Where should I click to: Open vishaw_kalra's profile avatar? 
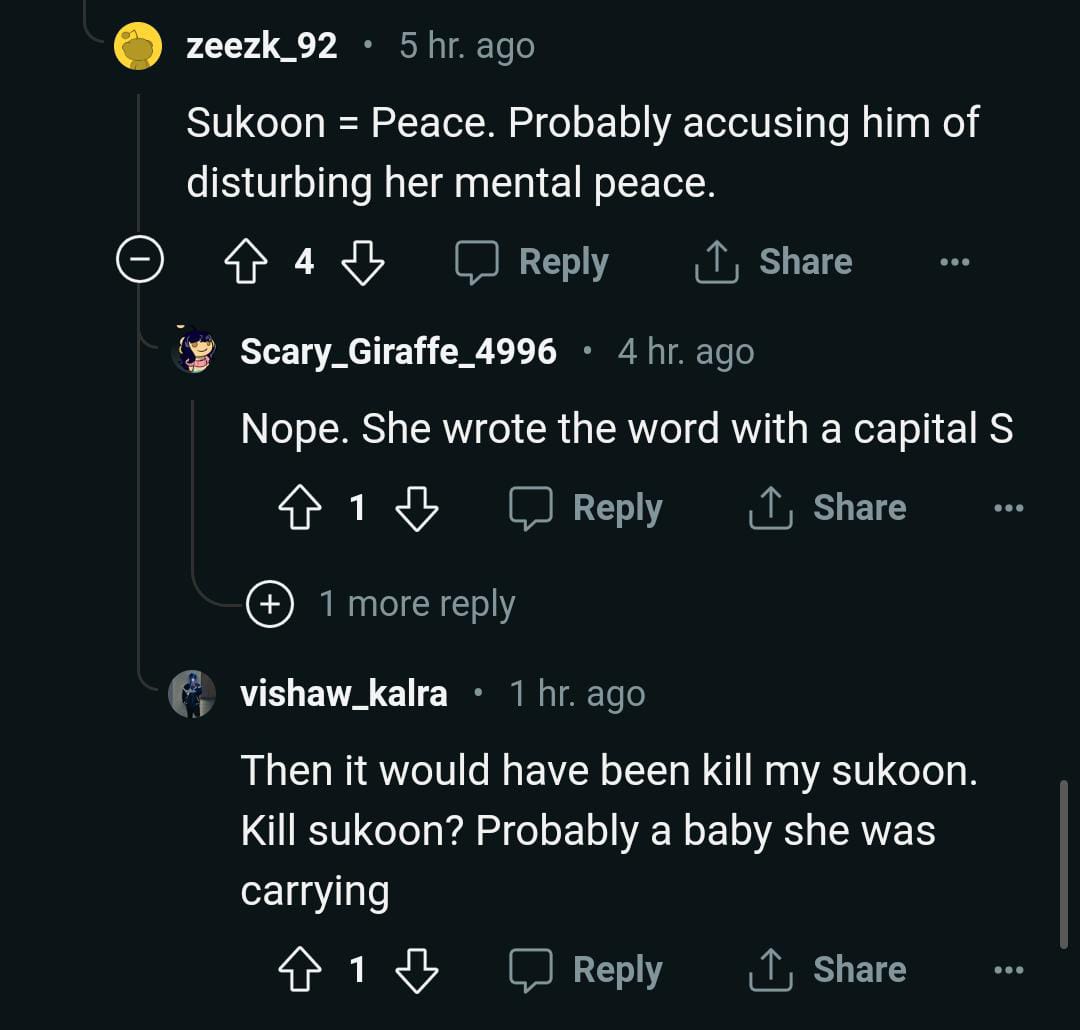click(x=192, y=693)
